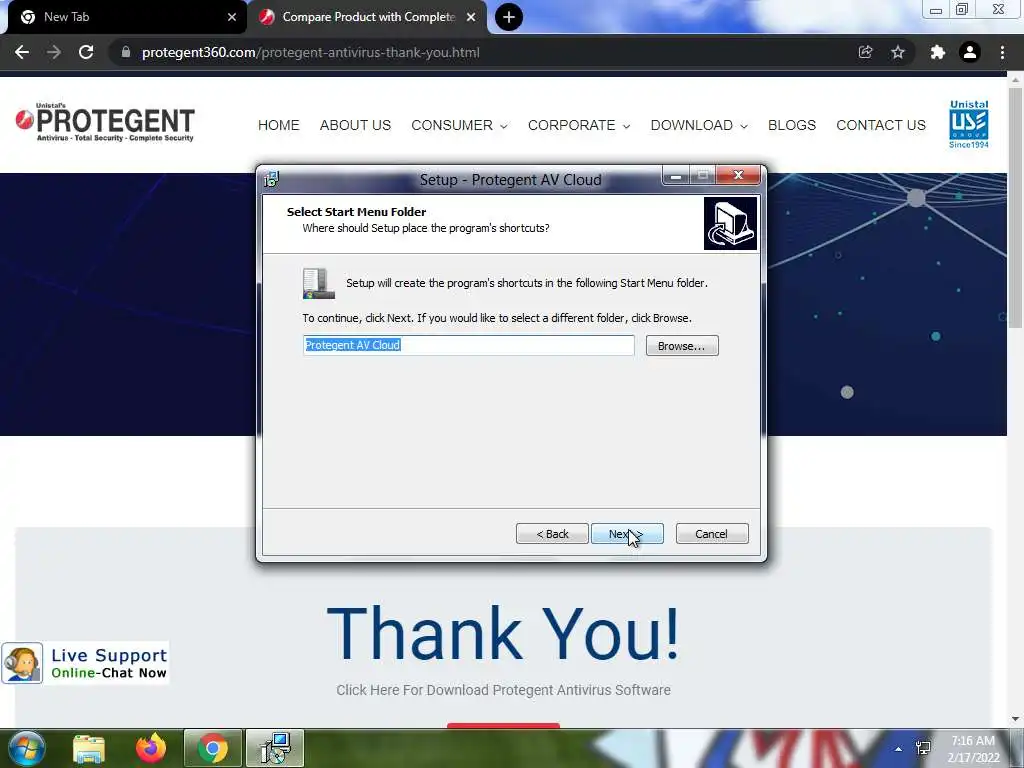Expand the CORPORATE dropdown menu
Screen dimensions: 1024x768
tap(579, 125)
